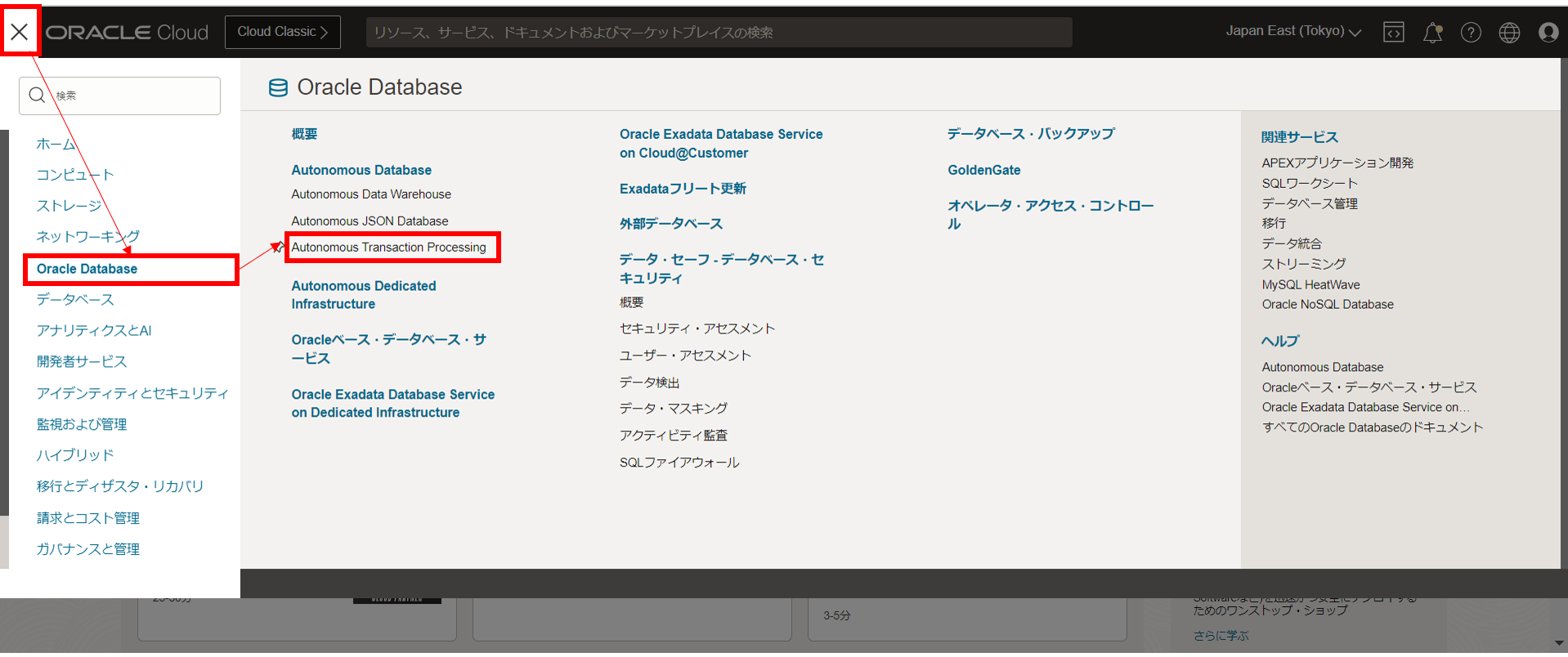Open ストリーミング related service
The width and height of the screenshot is (1568, 657).
1304,264
